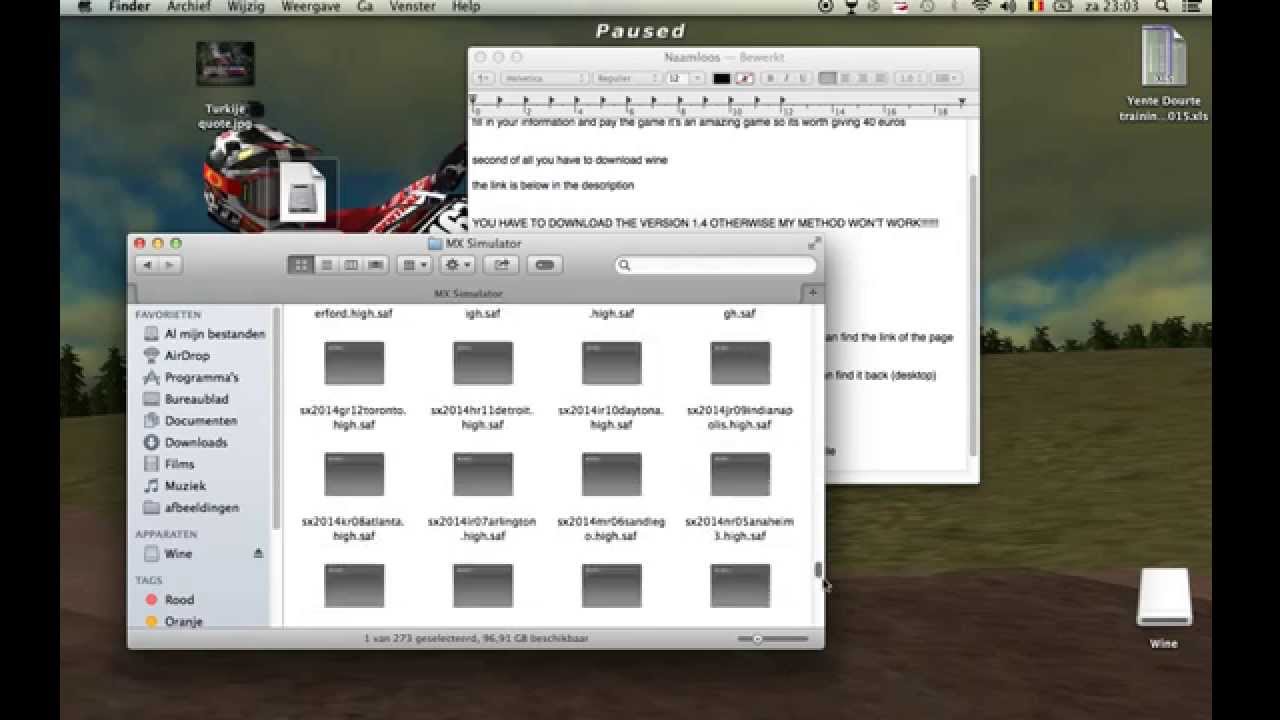The width and height of the screenshot is (1280, 720).
Task: Open Films in the Finder sidebar
Action: (168, 464)
